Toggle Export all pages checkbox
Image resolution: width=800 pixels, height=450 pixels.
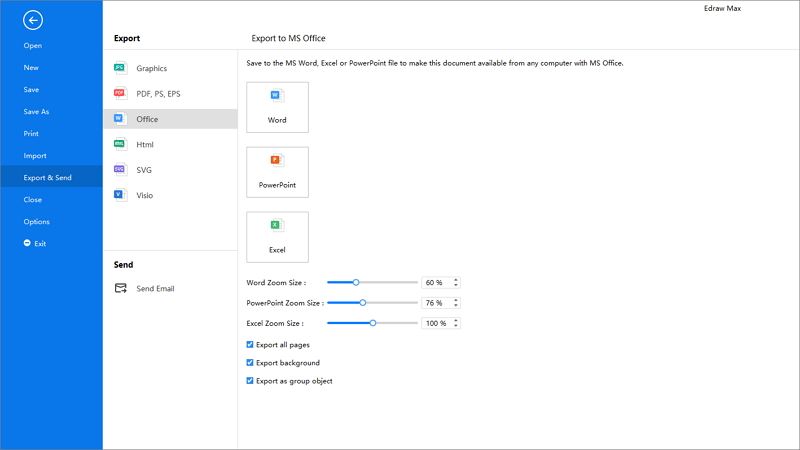pos(250,344)
